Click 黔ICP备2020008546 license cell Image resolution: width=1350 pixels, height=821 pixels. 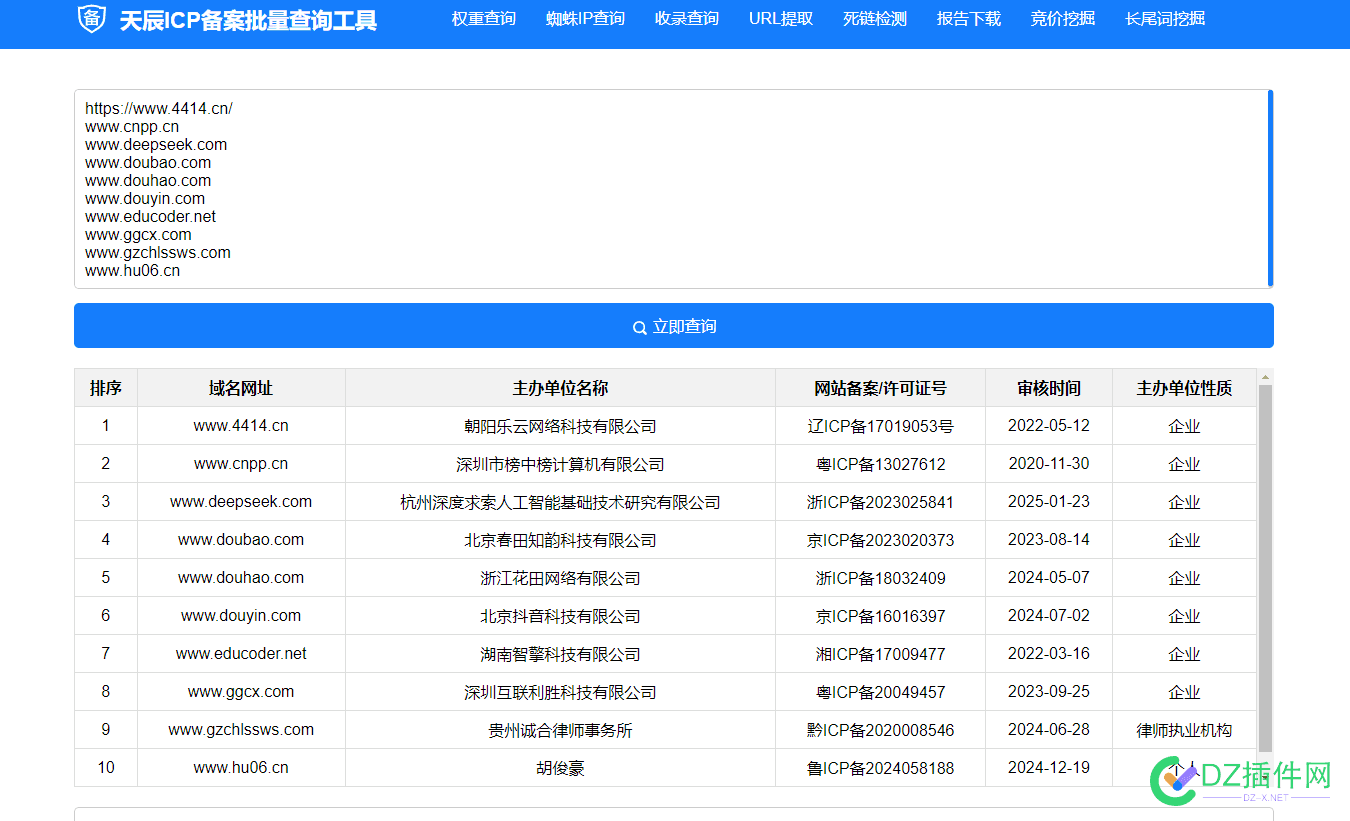pos(880,730)
